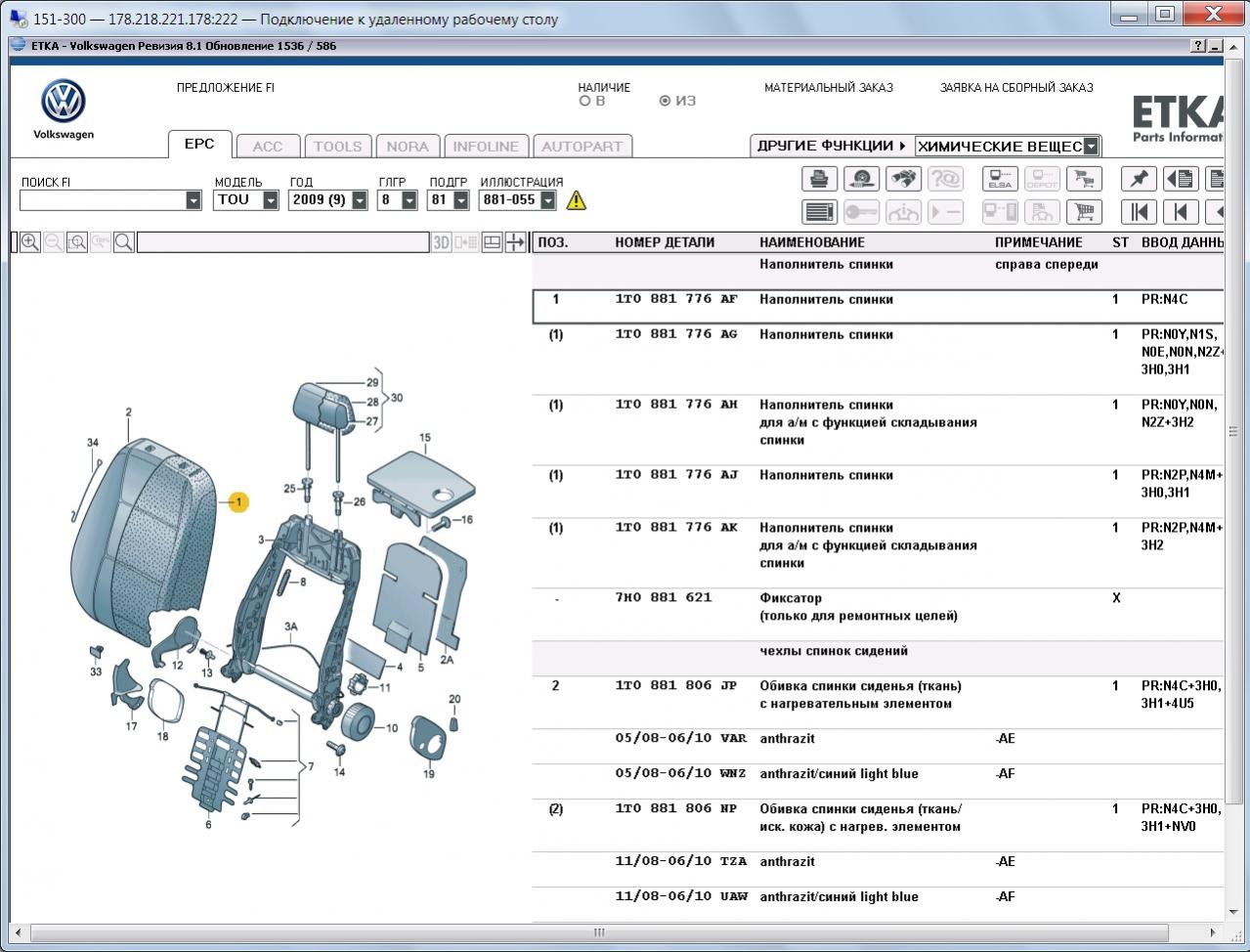Screen dimensions: 1250x952
Task: Switch to the ACC tab
Action: [268, 147]
